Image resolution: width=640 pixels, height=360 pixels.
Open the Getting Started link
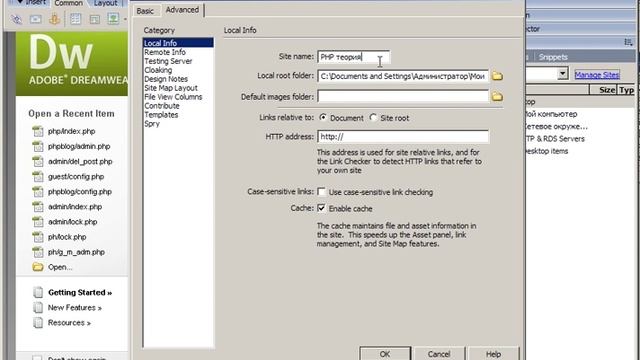point(80,292)
